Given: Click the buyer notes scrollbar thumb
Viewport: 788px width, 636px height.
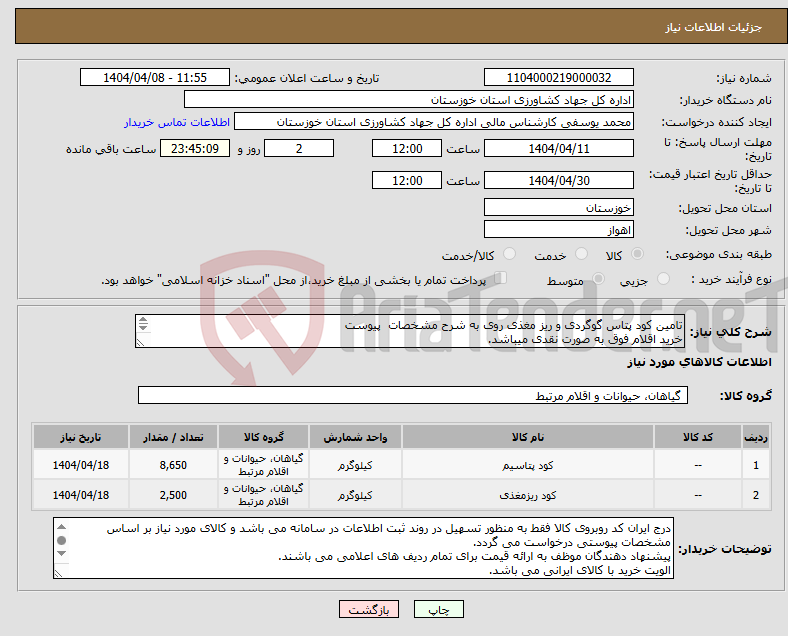Looking at the screenshot, I should [x=61, y=540].
